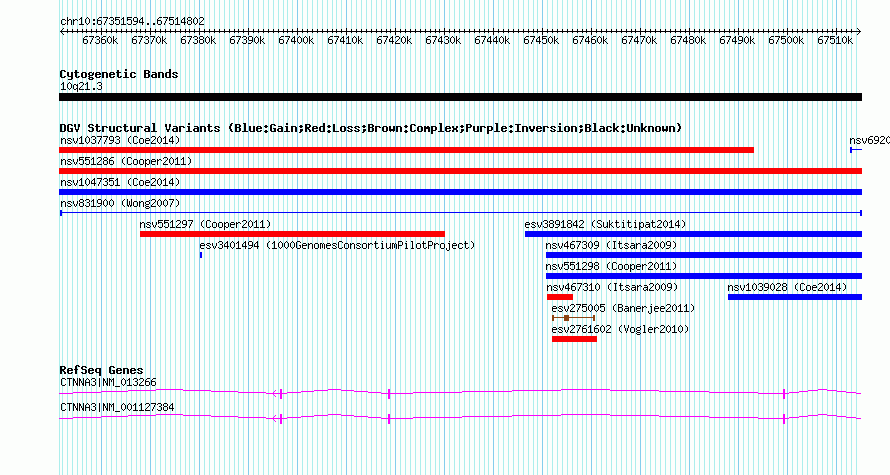Open the nsv1047351 (Coe2014) label
The width and height of the screenshot is (890, 475).
120,182
